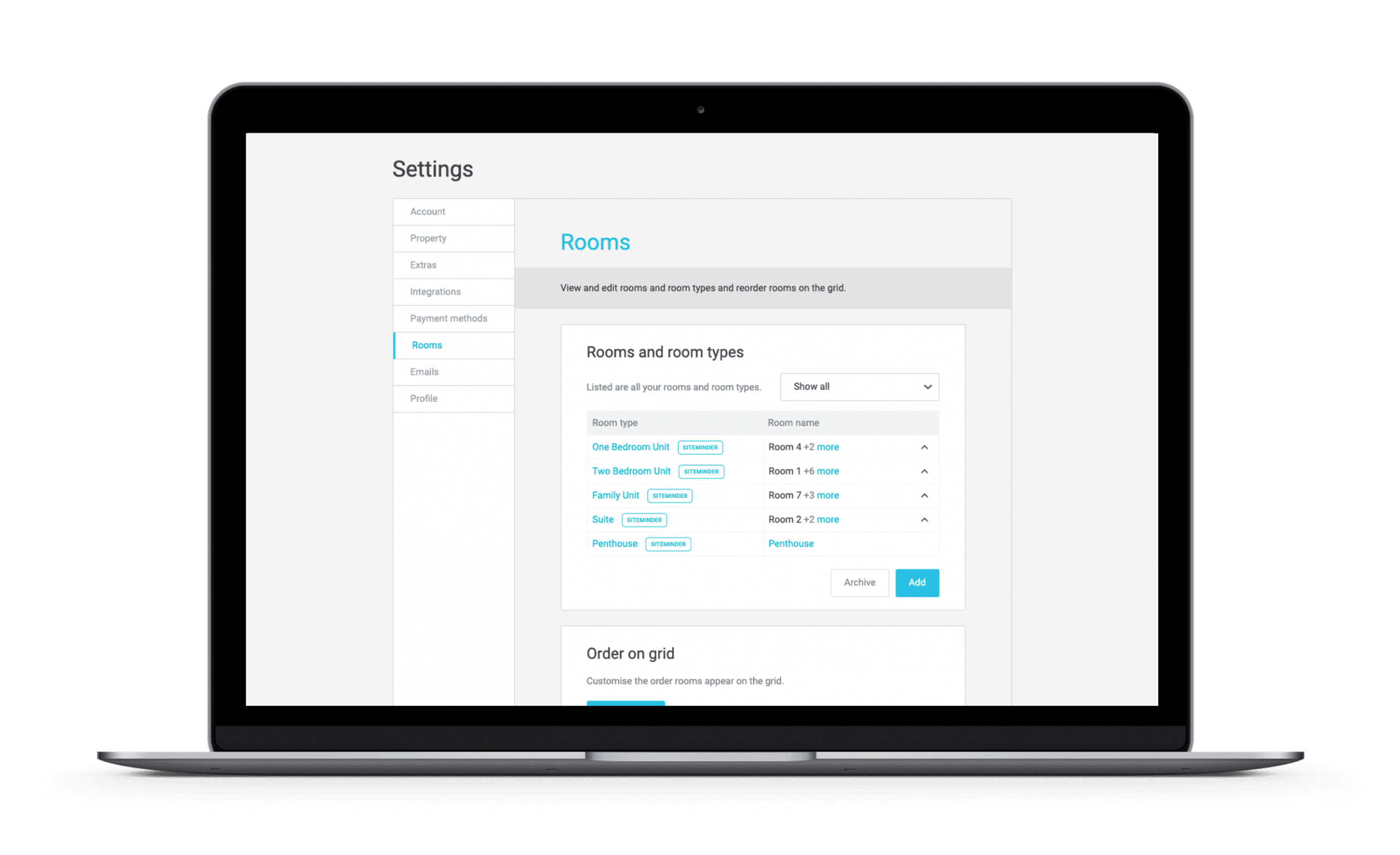Expand the Suite room type chevron
1400x855 pixels.
tap(924, 519)
